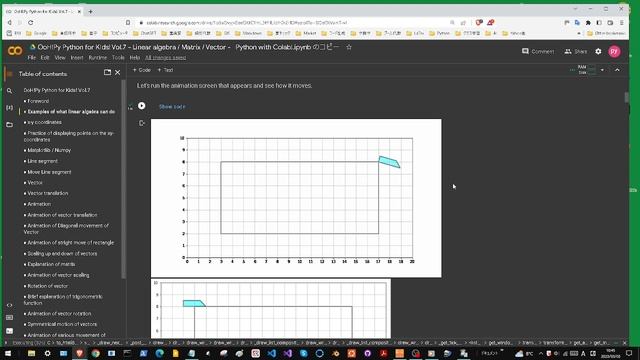Image resolution: width=640 pixels, height=360 pixels.
Task: Go to Line segment section
Action: click(42, 161)
